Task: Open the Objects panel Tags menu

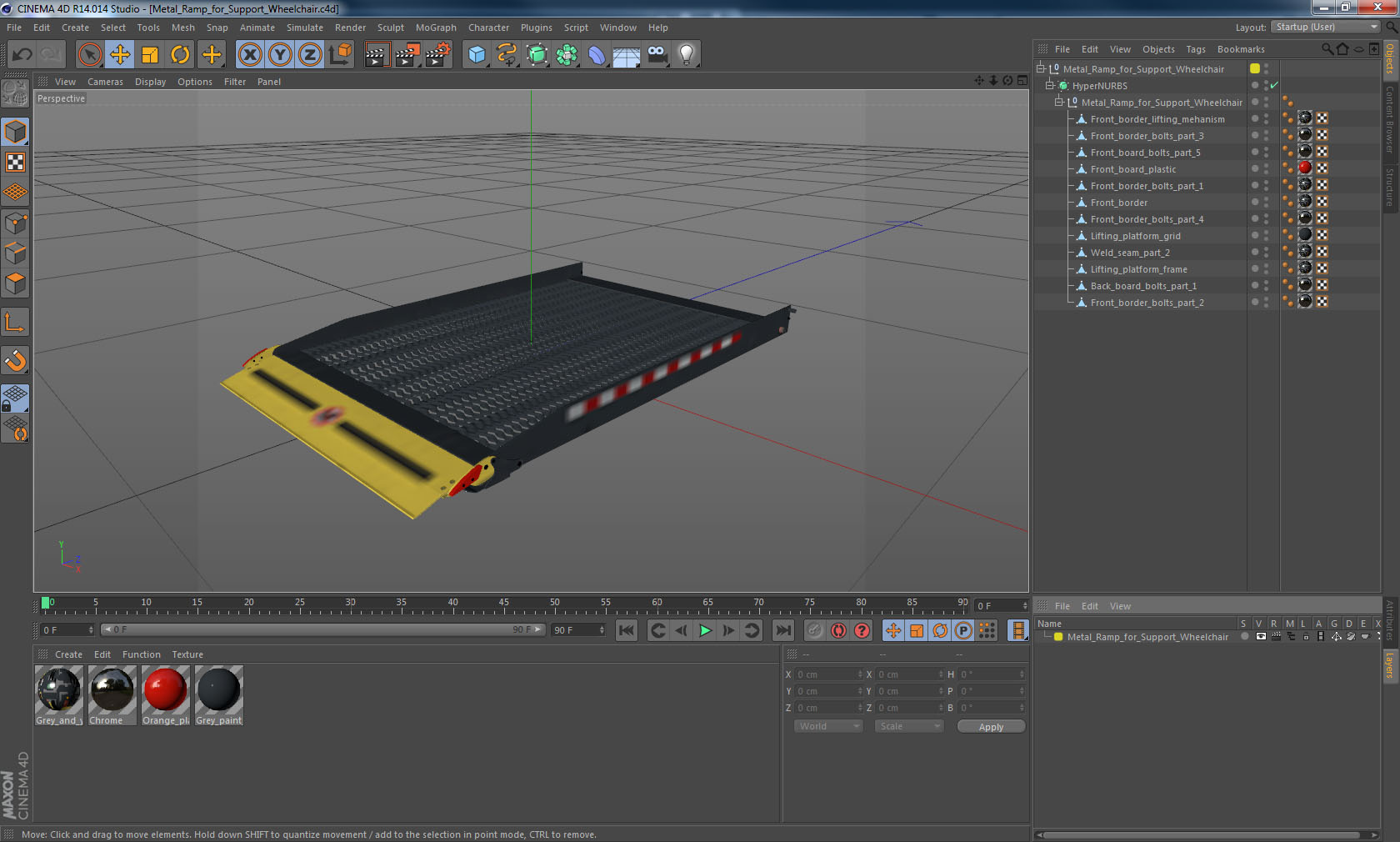Action: click(x=1196, y=49)
